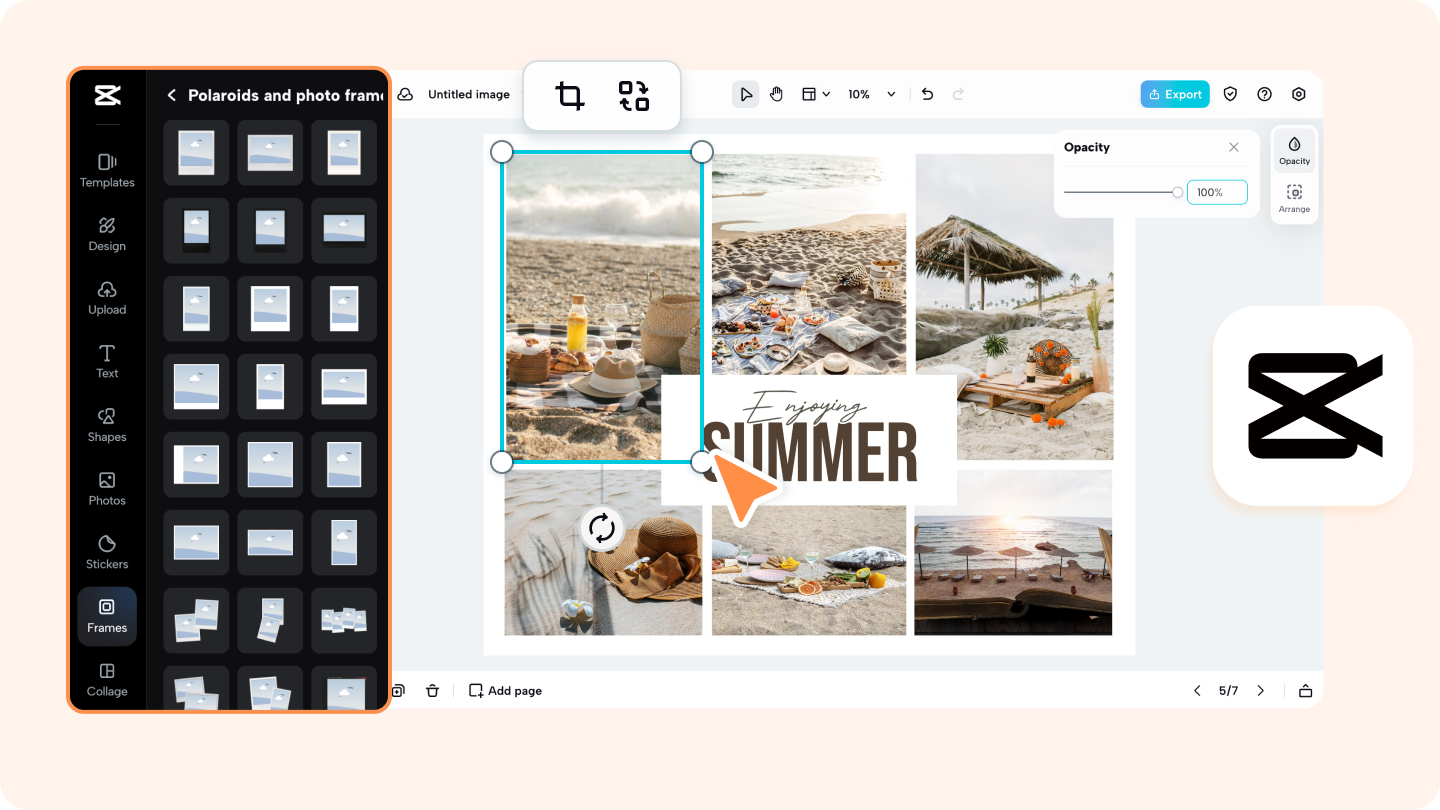The height and width of the screenshot is (810, 1440).
Task: Open the Design section
Action: click(107, 234)
